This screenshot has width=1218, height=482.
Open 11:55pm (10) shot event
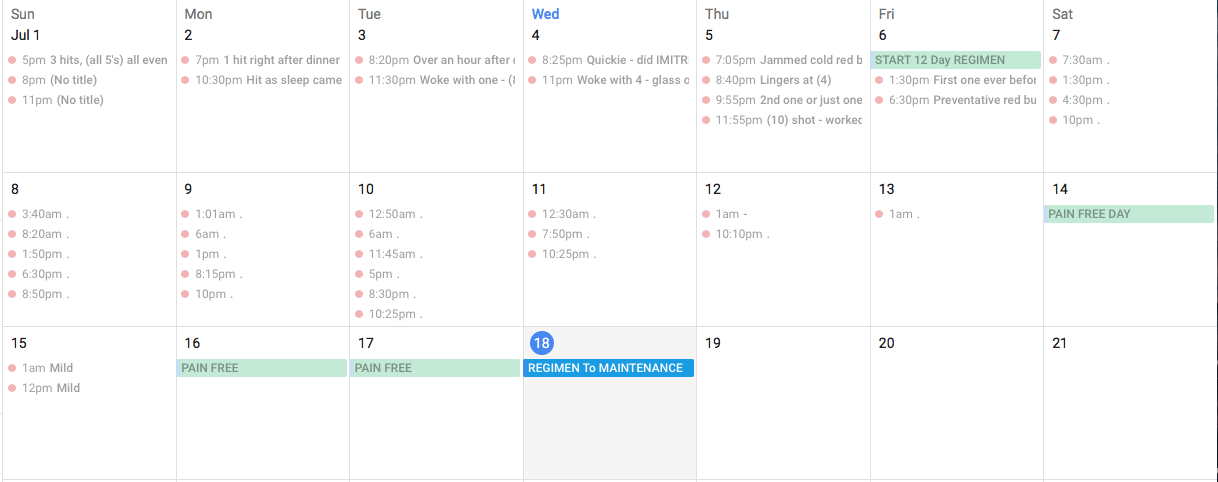click(x=782, y=120)
